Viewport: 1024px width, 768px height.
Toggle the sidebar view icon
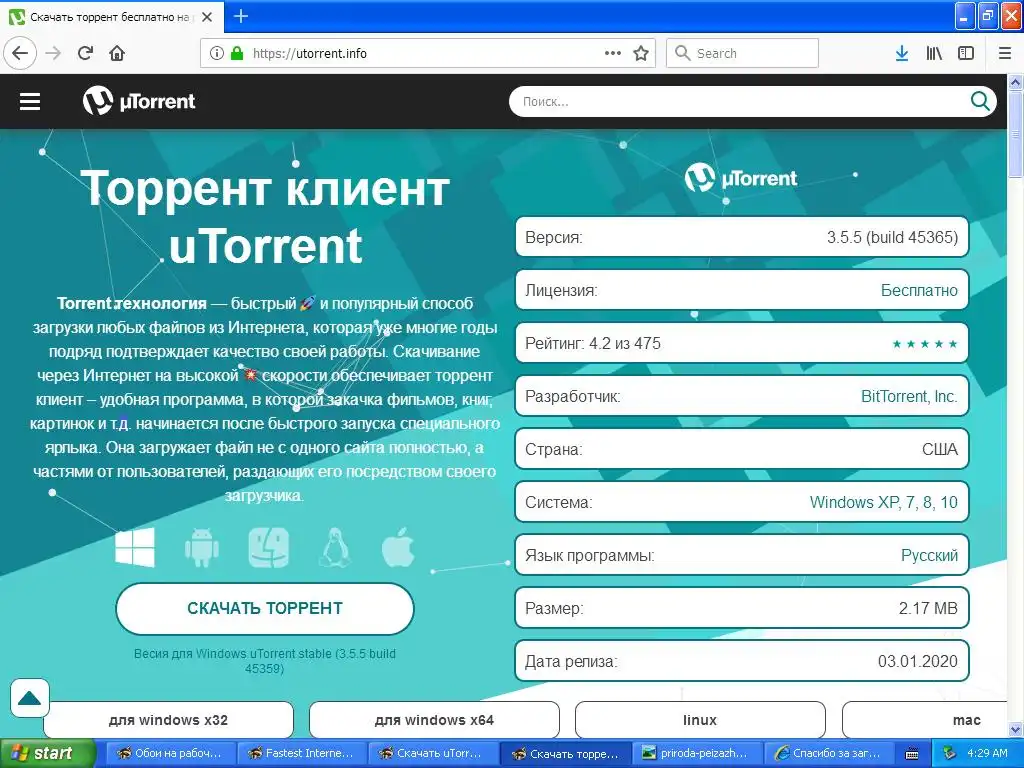[x=966, y=53]
